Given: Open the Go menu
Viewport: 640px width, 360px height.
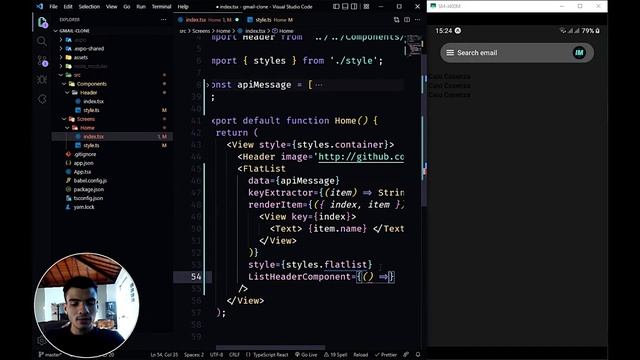Looking at the screenshot, I should tap(127, 7).
